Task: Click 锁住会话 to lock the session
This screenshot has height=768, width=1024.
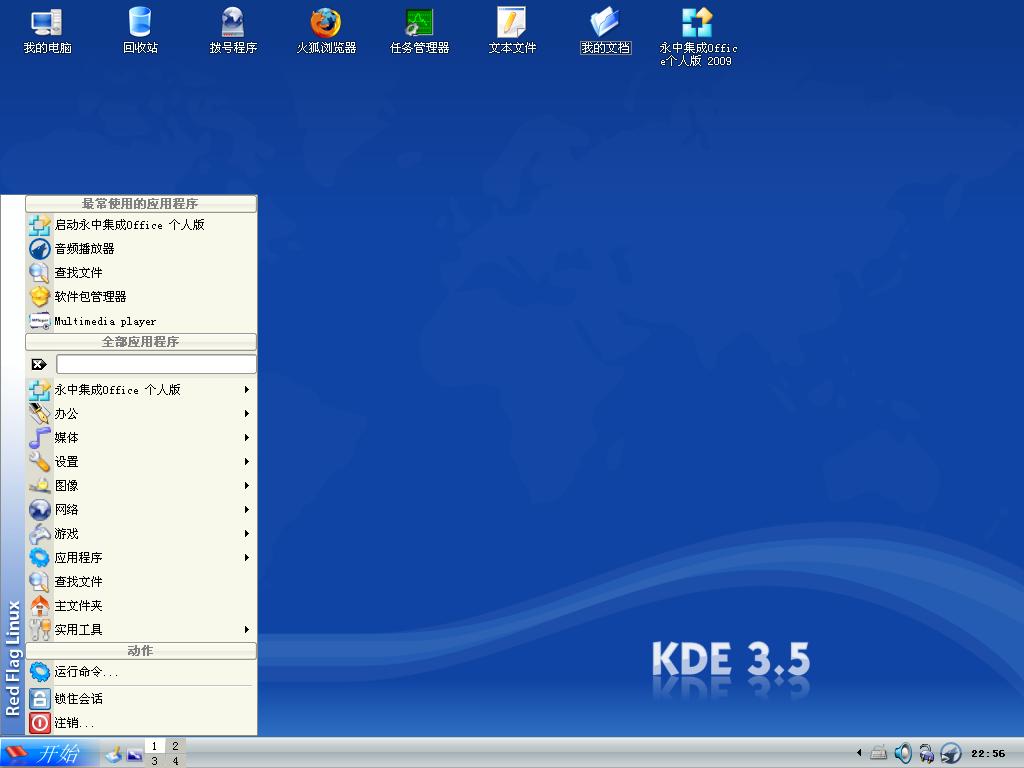Action: point(141,699)
